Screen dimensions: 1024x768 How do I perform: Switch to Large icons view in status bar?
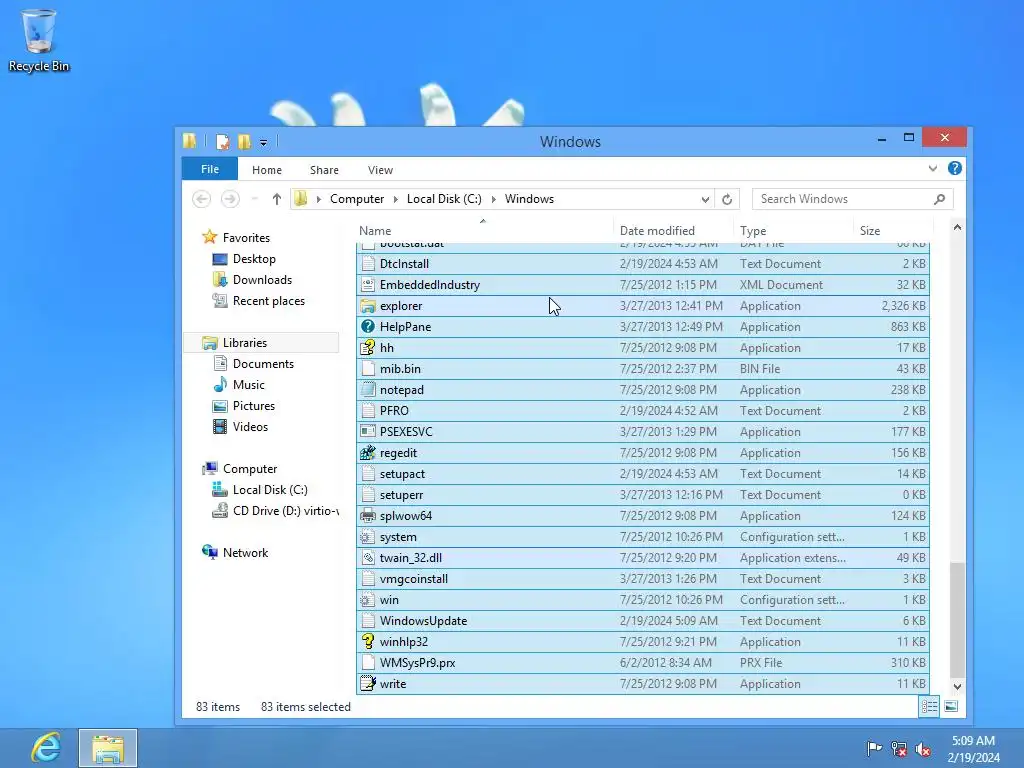pos(951,706)
